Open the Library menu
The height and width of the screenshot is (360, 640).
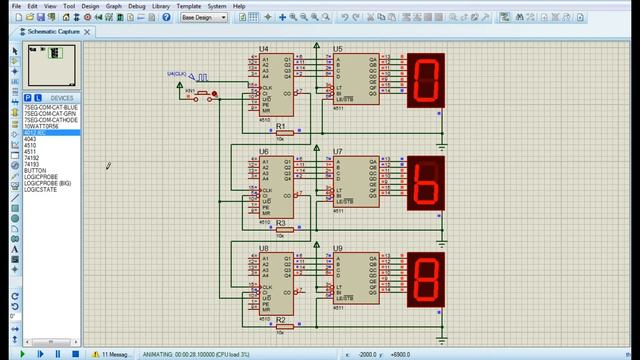click(x=161, y=6)
